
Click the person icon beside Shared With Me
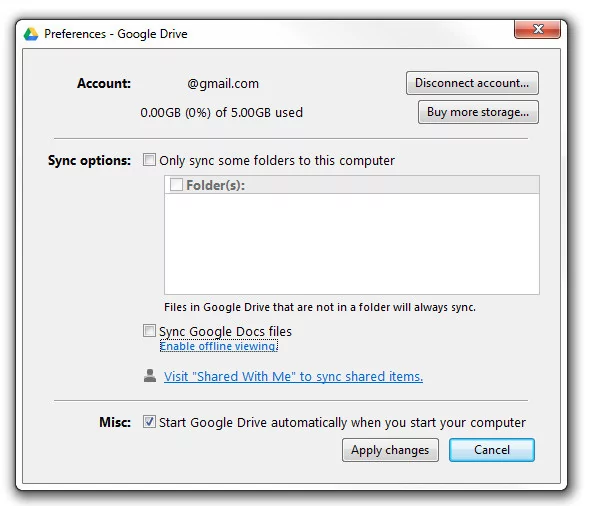(x=150, y=376)
